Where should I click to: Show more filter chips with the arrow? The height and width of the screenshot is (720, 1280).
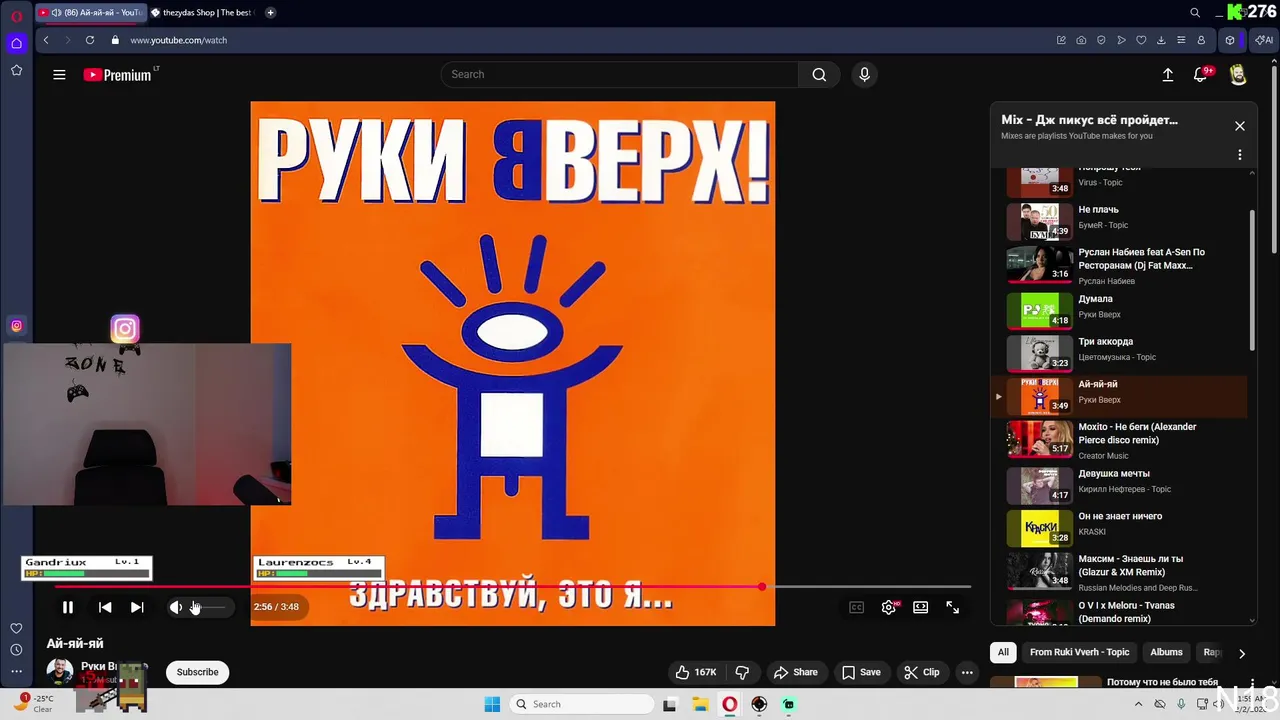point(1242,653)
